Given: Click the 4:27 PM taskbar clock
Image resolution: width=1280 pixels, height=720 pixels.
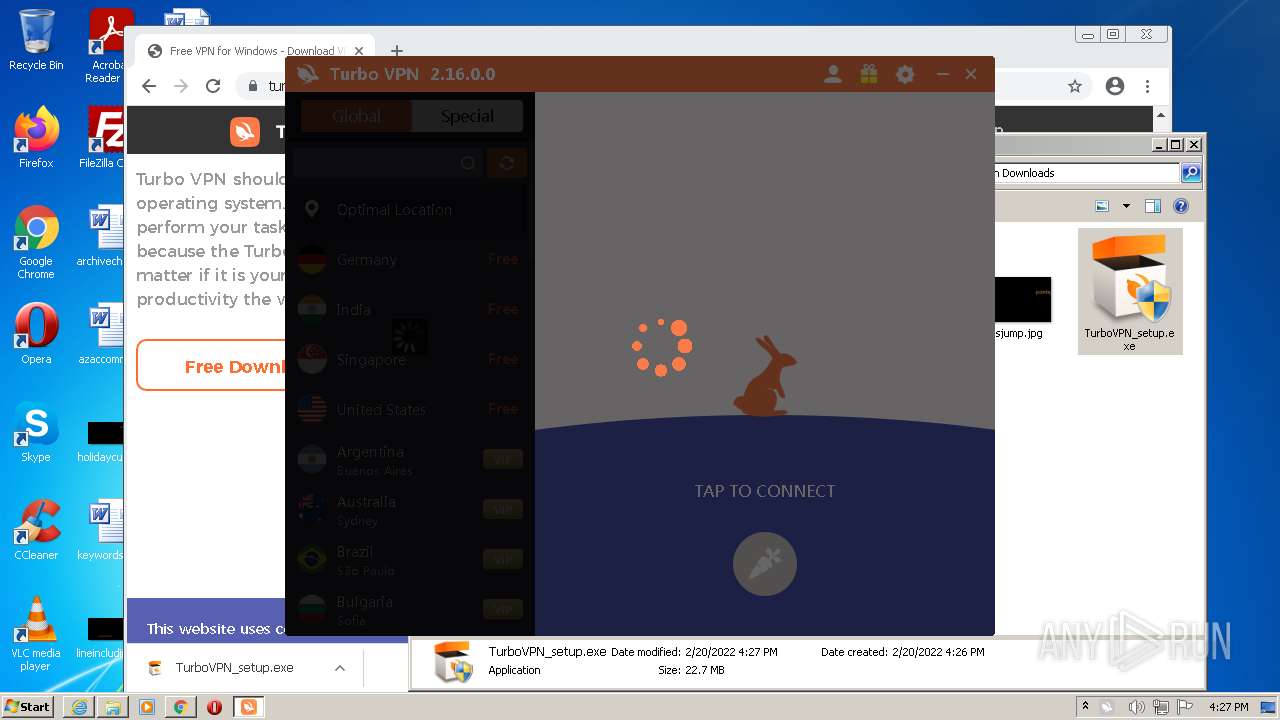Looking at the screenshot, I should coord(1228,707).
